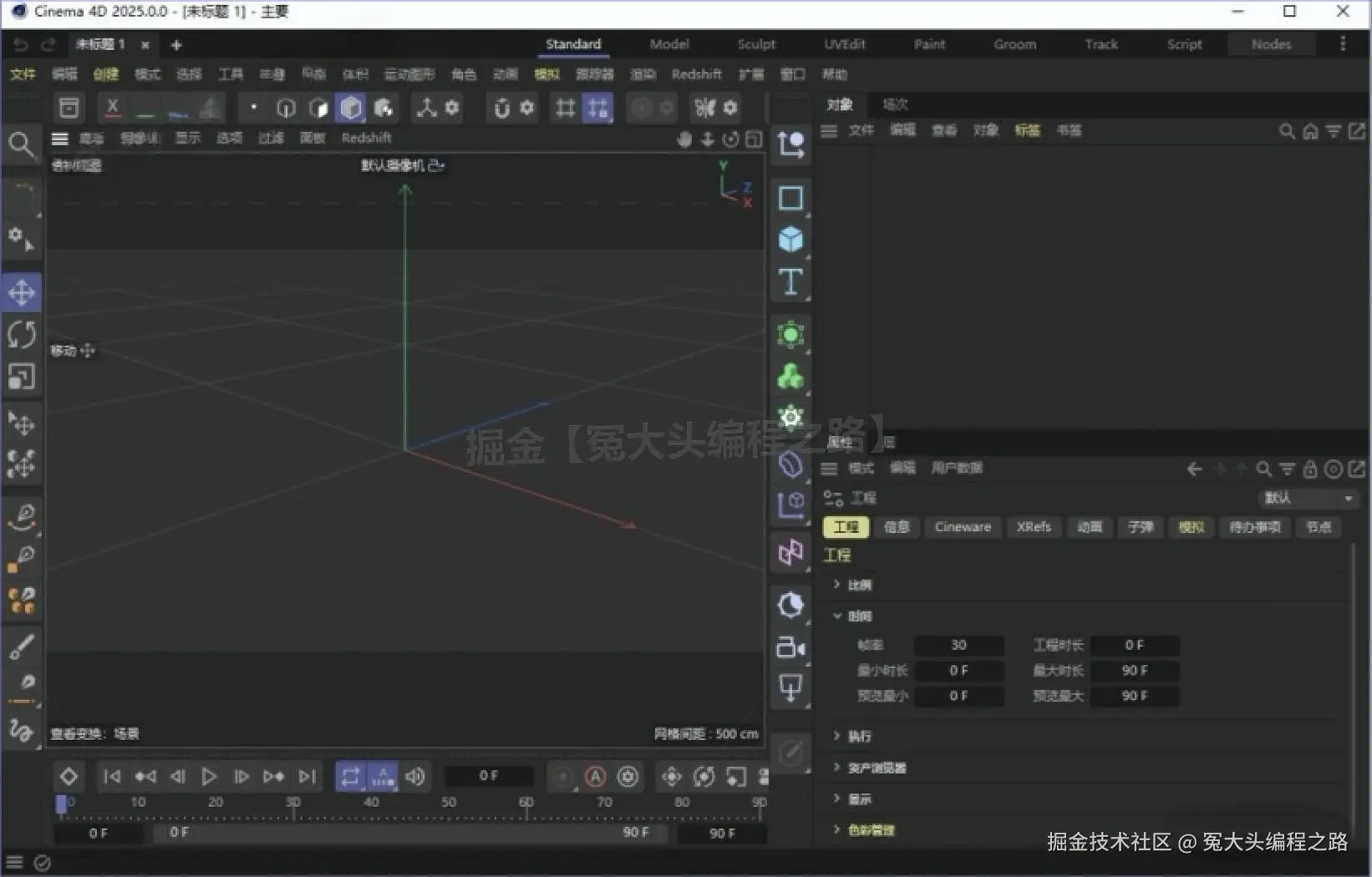This screenshot has width=1372, height=877.
Task: Switch to the Cineware tab in the attributes panel
Action: click(962, 527)
